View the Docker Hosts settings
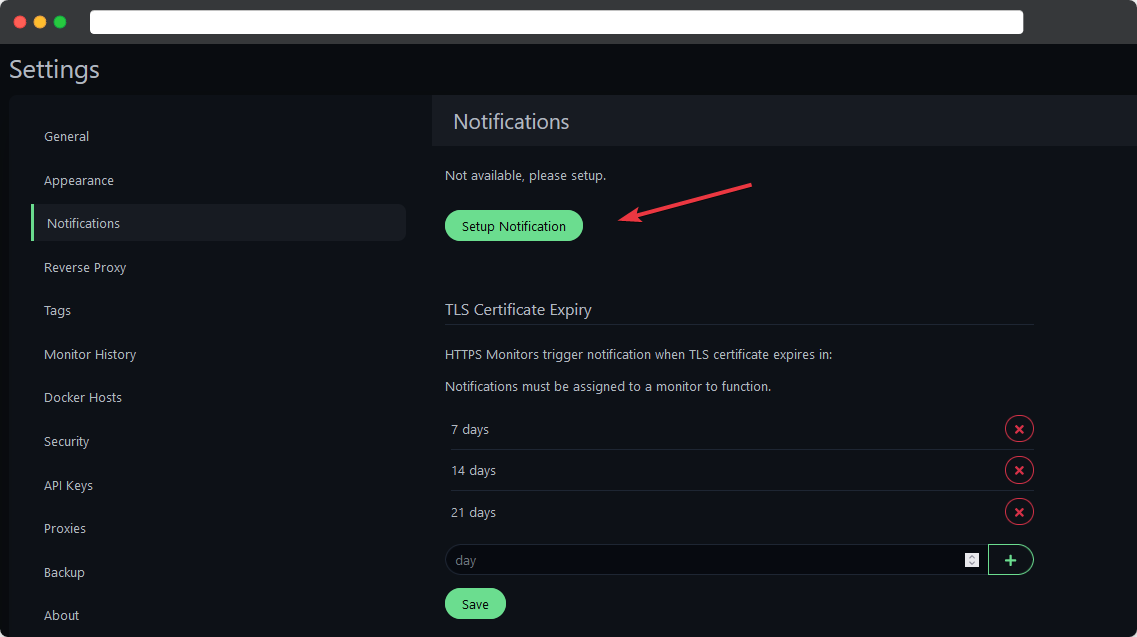The height and width of the screenshot is (637, 1137). 83,397
